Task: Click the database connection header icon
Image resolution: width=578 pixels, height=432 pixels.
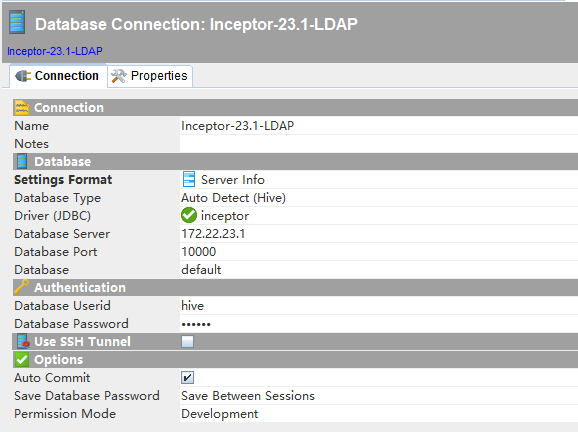Action: click(x=17, y=23)
